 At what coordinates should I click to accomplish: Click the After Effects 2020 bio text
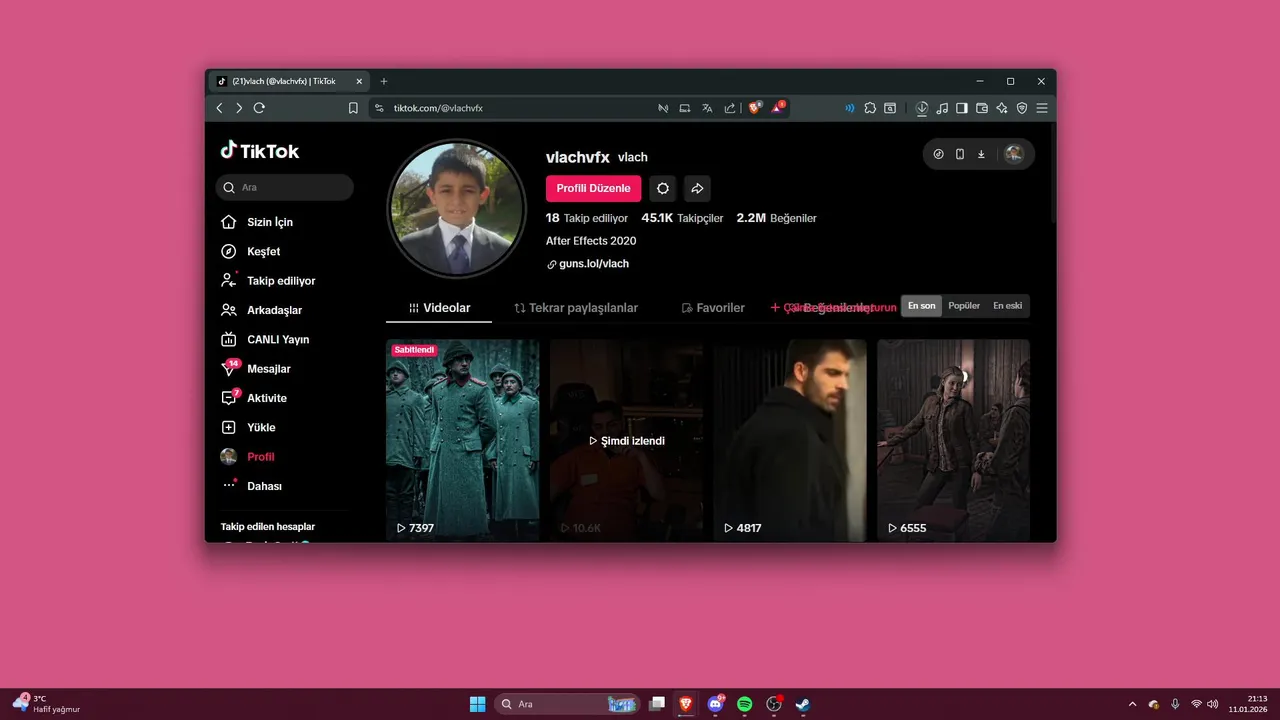pos(591,241)
